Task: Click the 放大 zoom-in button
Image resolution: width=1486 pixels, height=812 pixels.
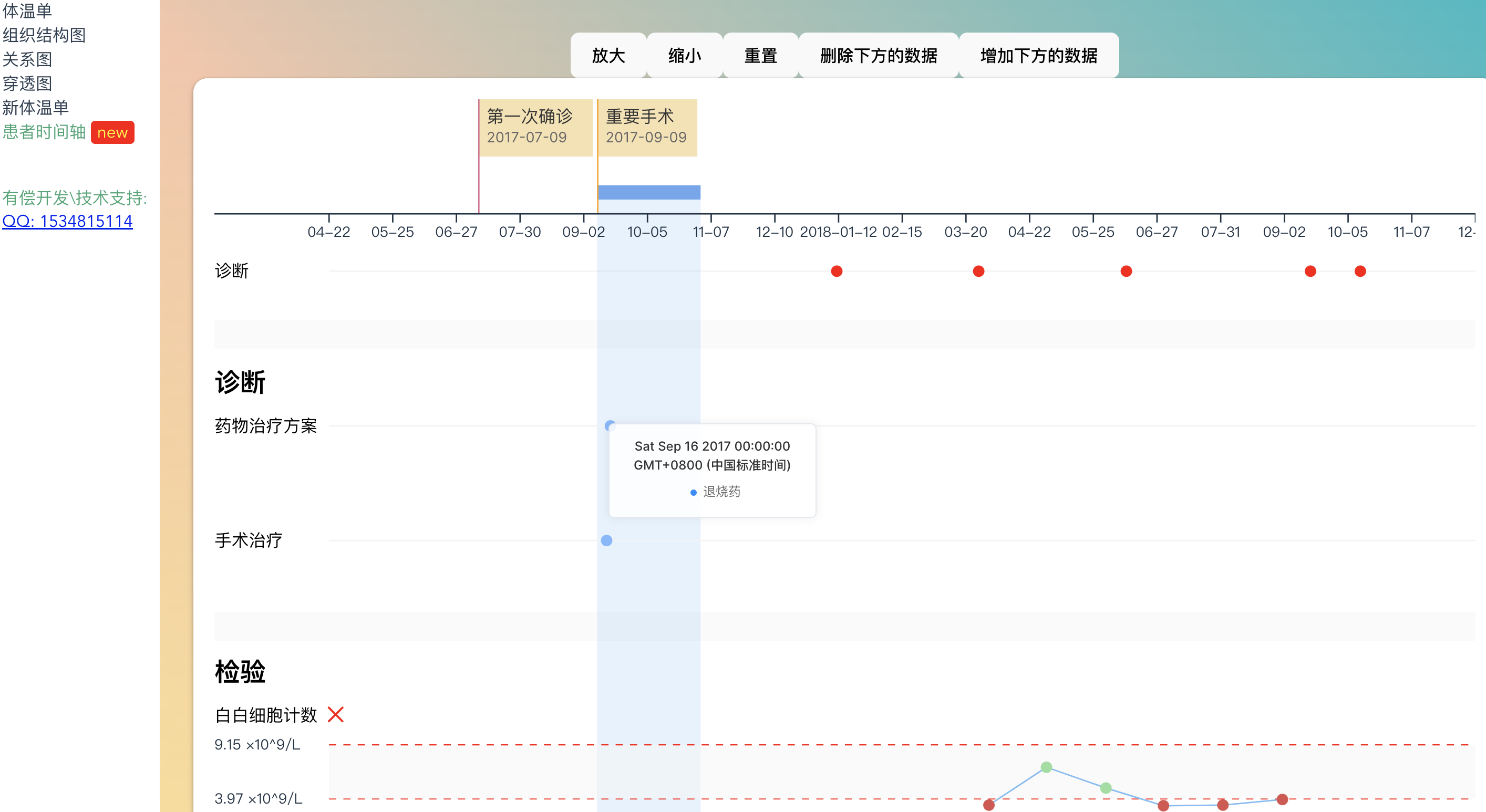Action: 608,56
